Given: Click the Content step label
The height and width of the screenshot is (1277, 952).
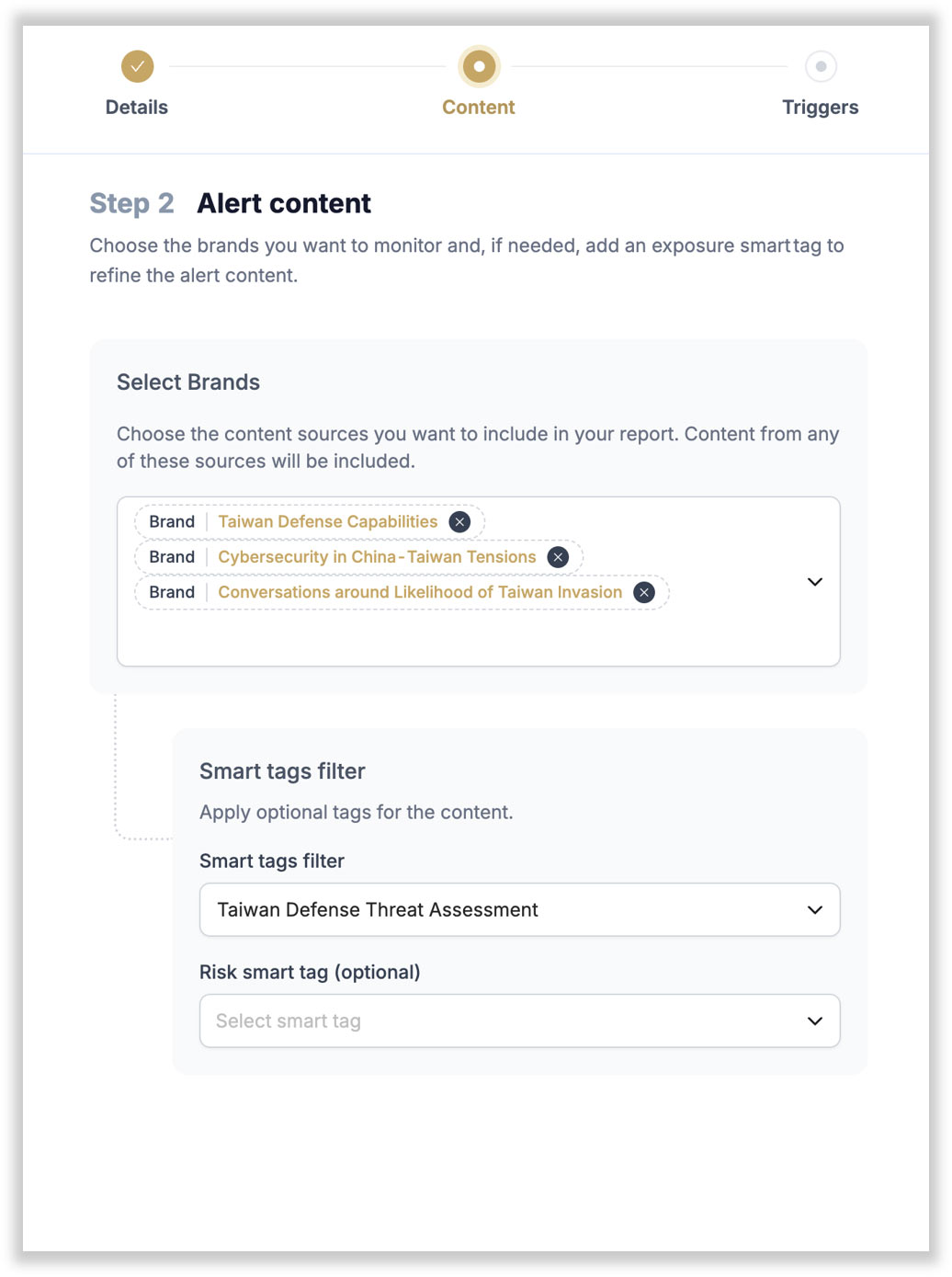Looking at the screenshot, I should pyautogui.click(x=478, y=107).
